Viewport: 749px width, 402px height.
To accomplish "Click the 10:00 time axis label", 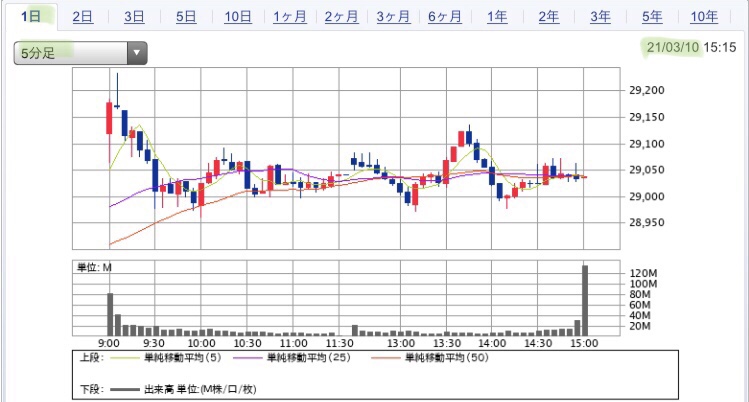I will [x=202, y=343].
